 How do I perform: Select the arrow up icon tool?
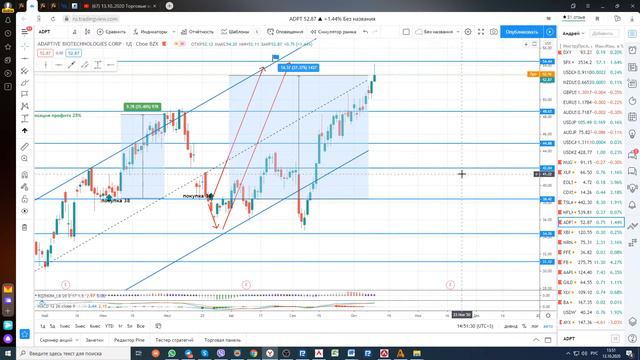25,131
